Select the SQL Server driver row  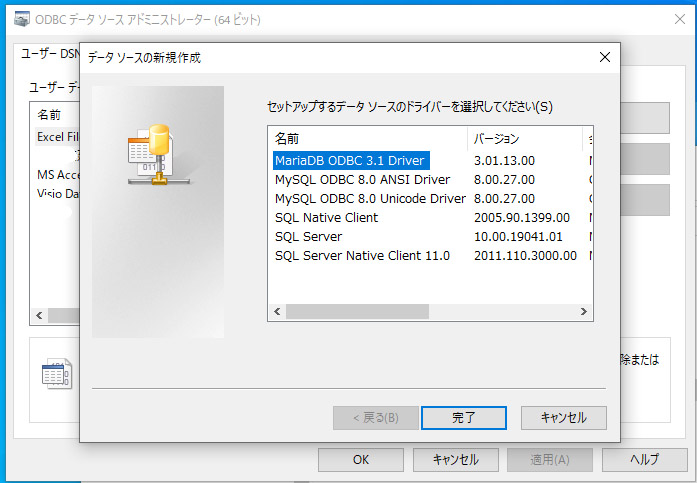point(308,237)
